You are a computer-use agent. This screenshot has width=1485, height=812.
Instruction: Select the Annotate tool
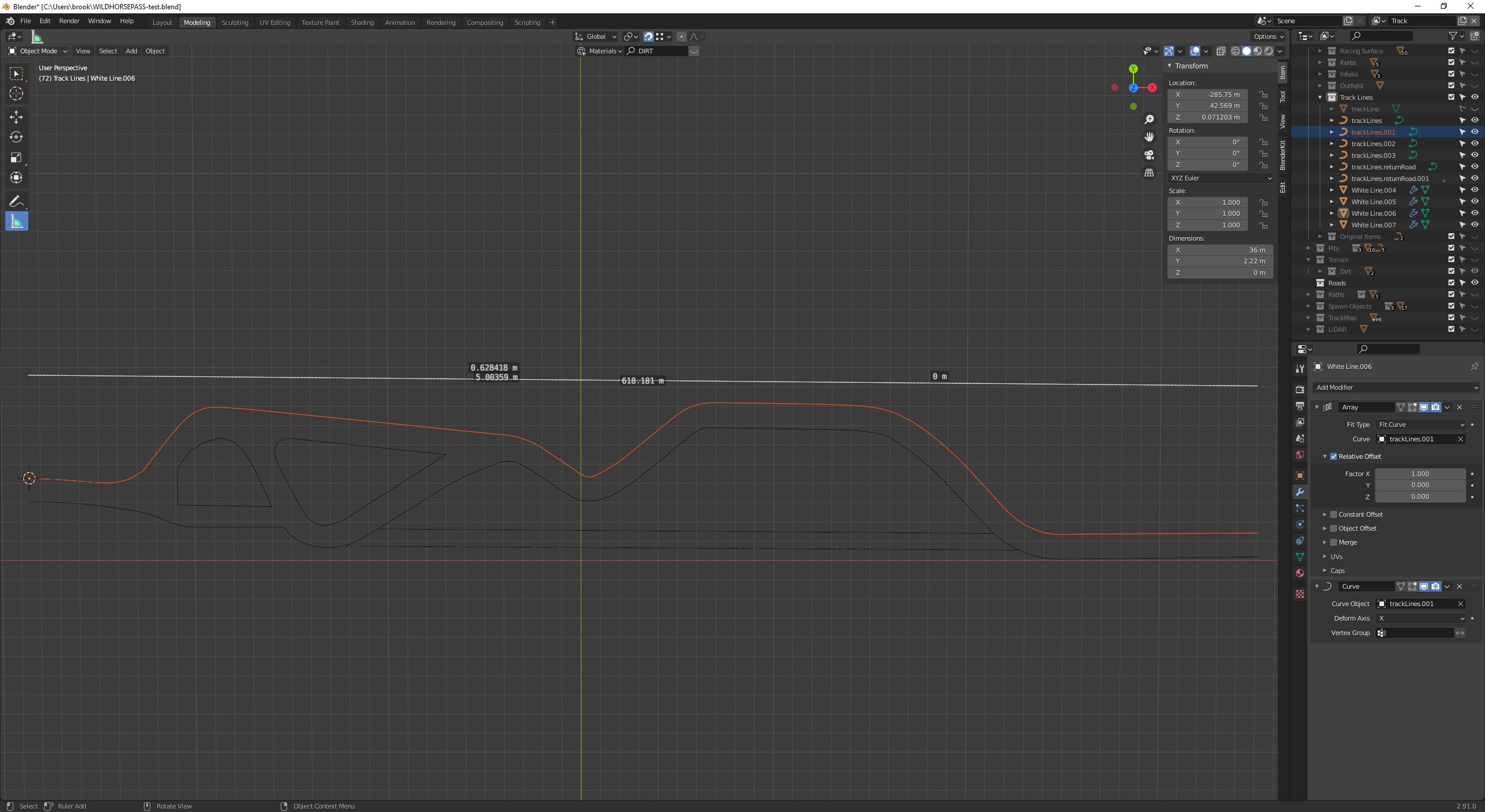coord(16,201)
